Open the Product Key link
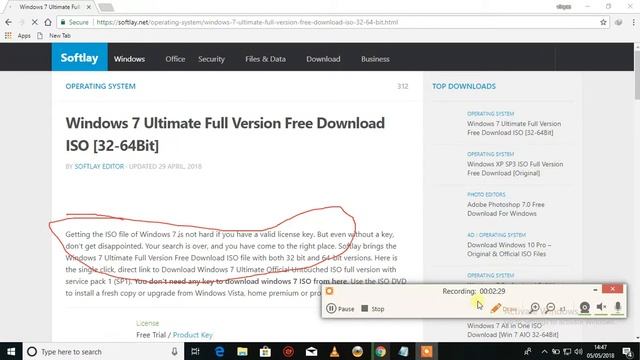Screen dimensions: 640x360 (x=193, y=335)
